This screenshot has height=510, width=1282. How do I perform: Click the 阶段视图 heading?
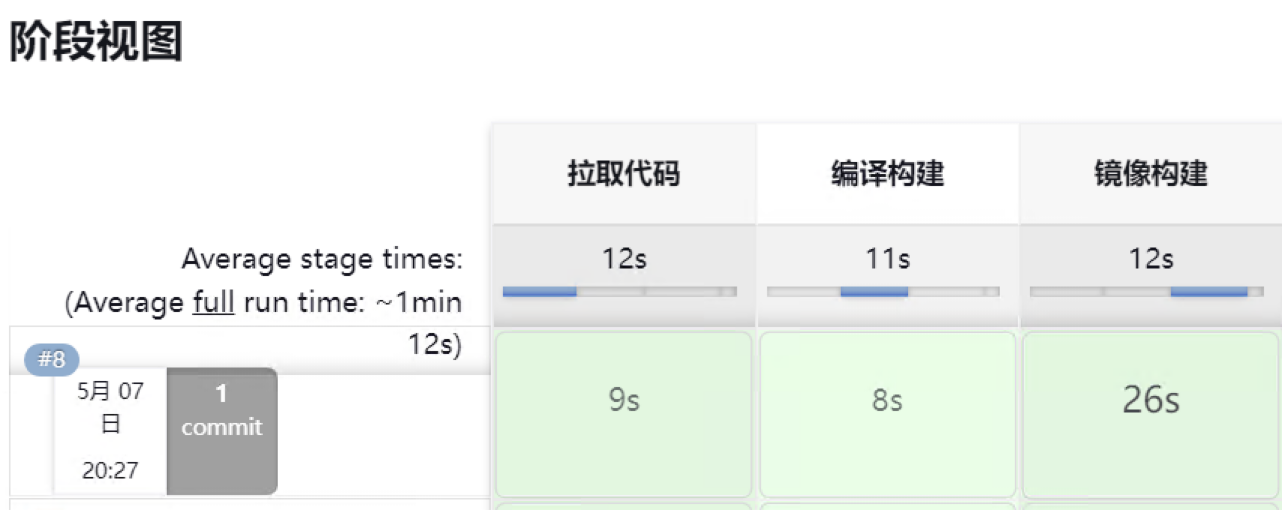tap(96, 43)
